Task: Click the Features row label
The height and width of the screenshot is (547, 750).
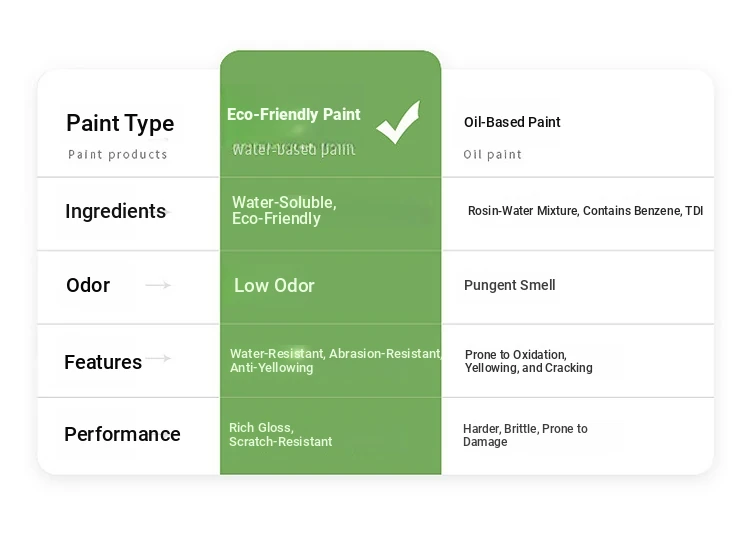Action: click(103, 362)
